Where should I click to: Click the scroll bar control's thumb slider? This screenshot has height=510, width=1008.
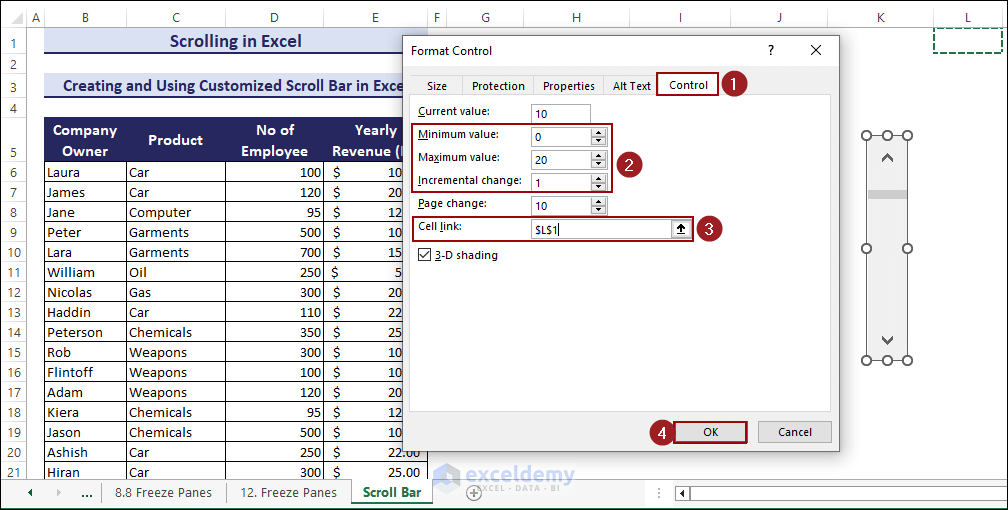[887, 194]
